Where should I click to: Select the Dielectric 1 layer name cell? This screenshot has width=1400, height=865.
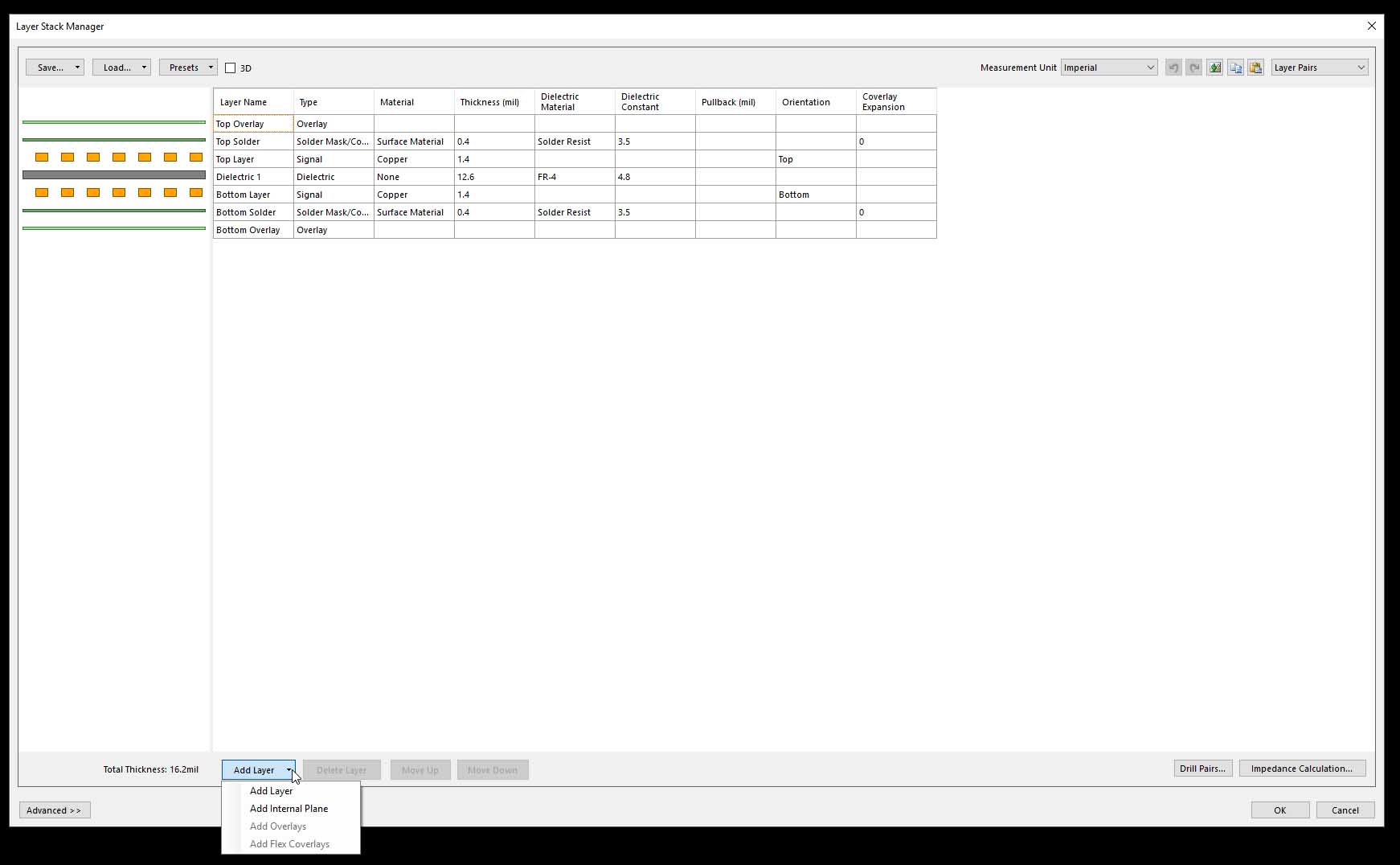(x=252, y=177)
